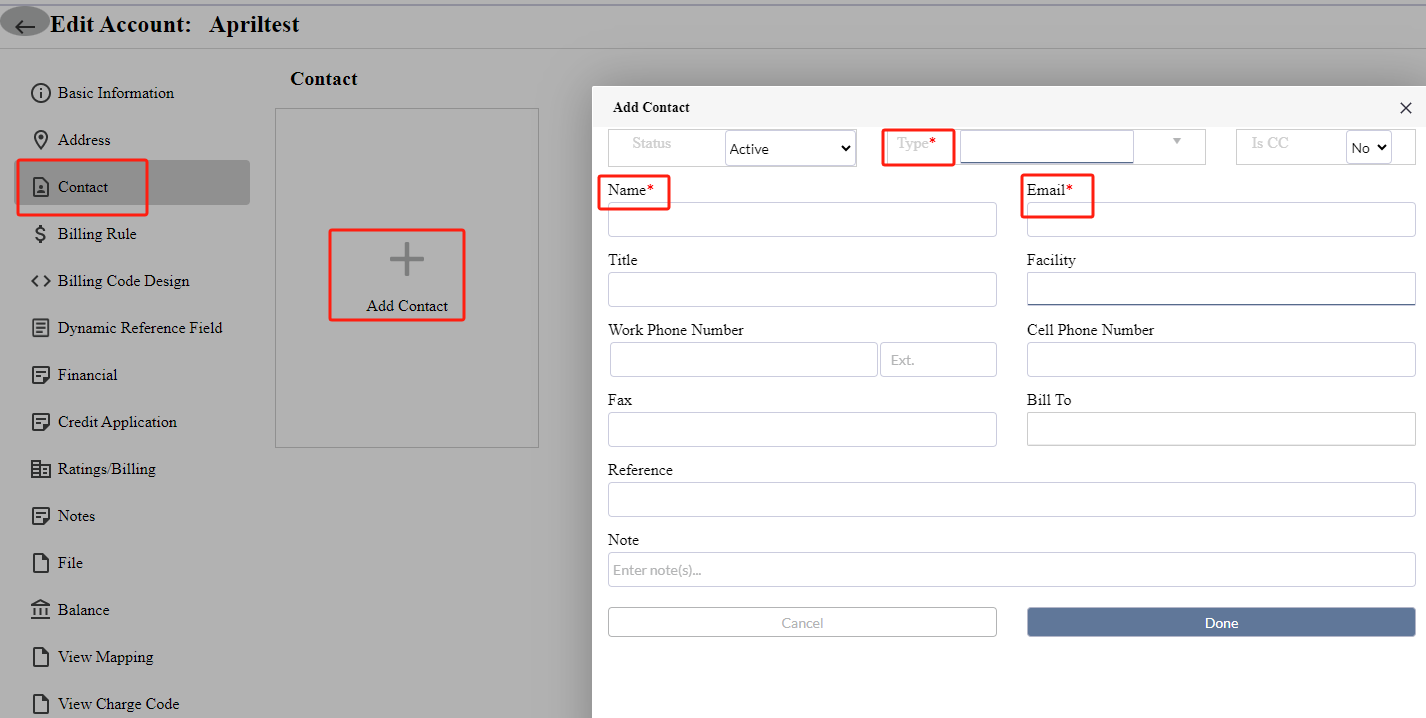Click the Billing Rule dollar icon

click(x=40, y=234)
